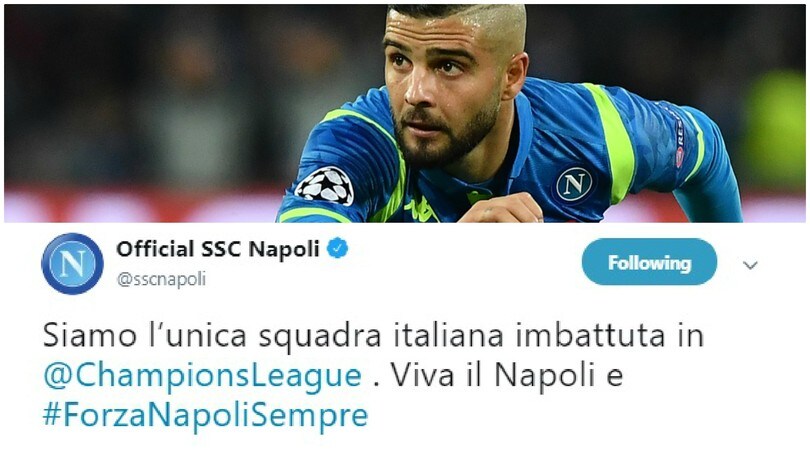
Task: Open the player photo at the top
Action: pyautogui.click(x=405, y=114)
